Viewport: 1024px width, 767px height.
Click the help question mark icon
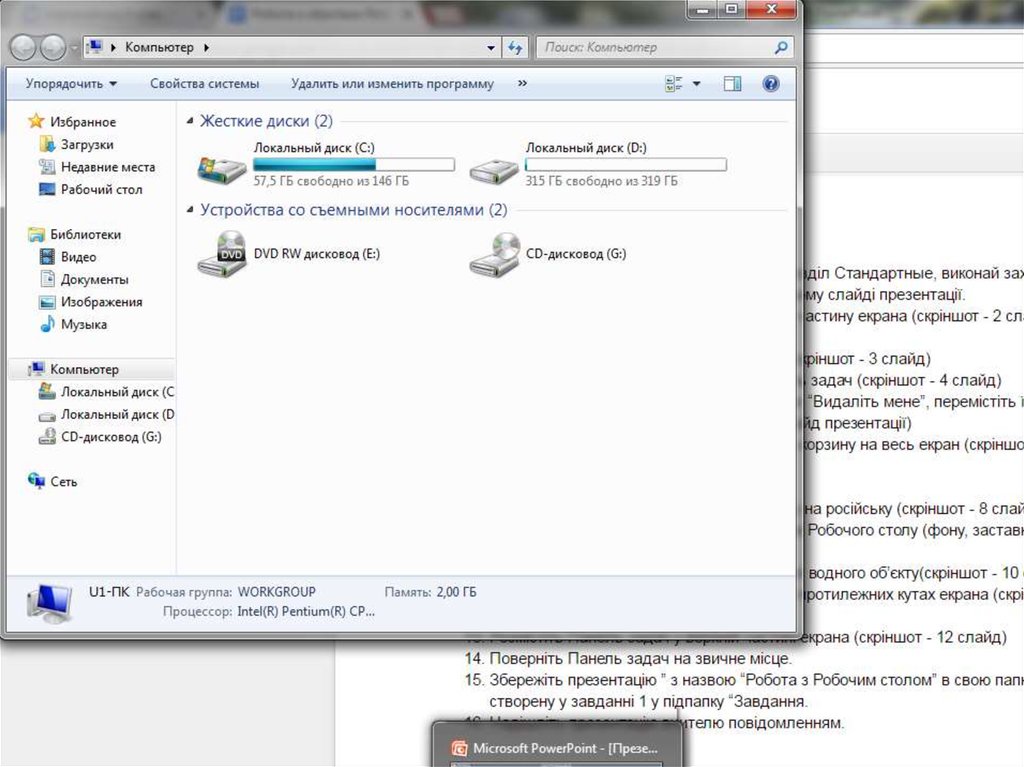(770, 84)
